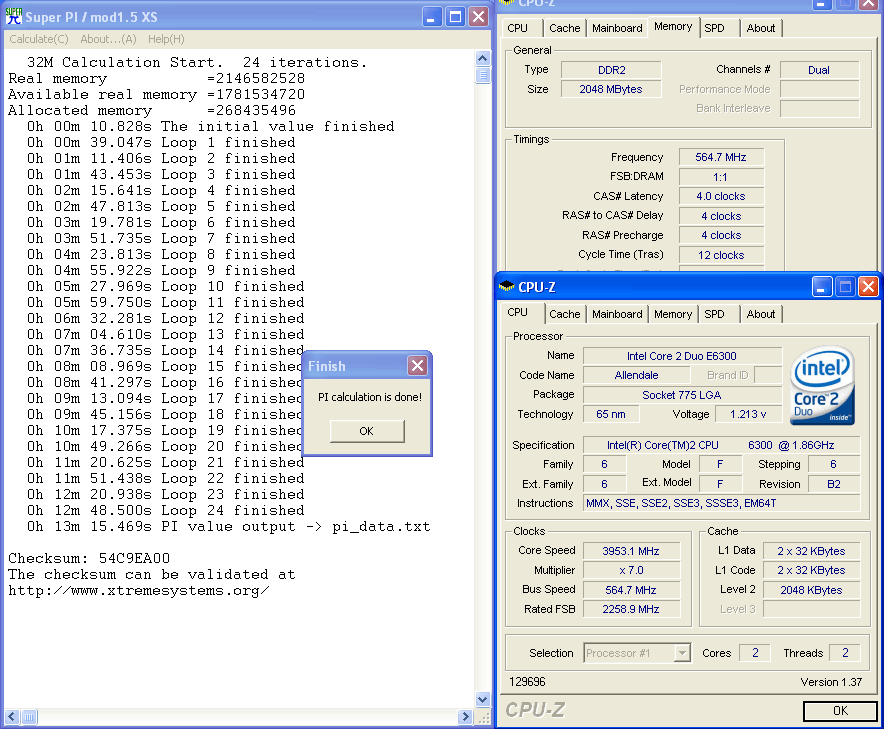The width and height of the screenshot is (884, 729).
Task: Close the front CPU-Z window
Action: tap(869, 287)
